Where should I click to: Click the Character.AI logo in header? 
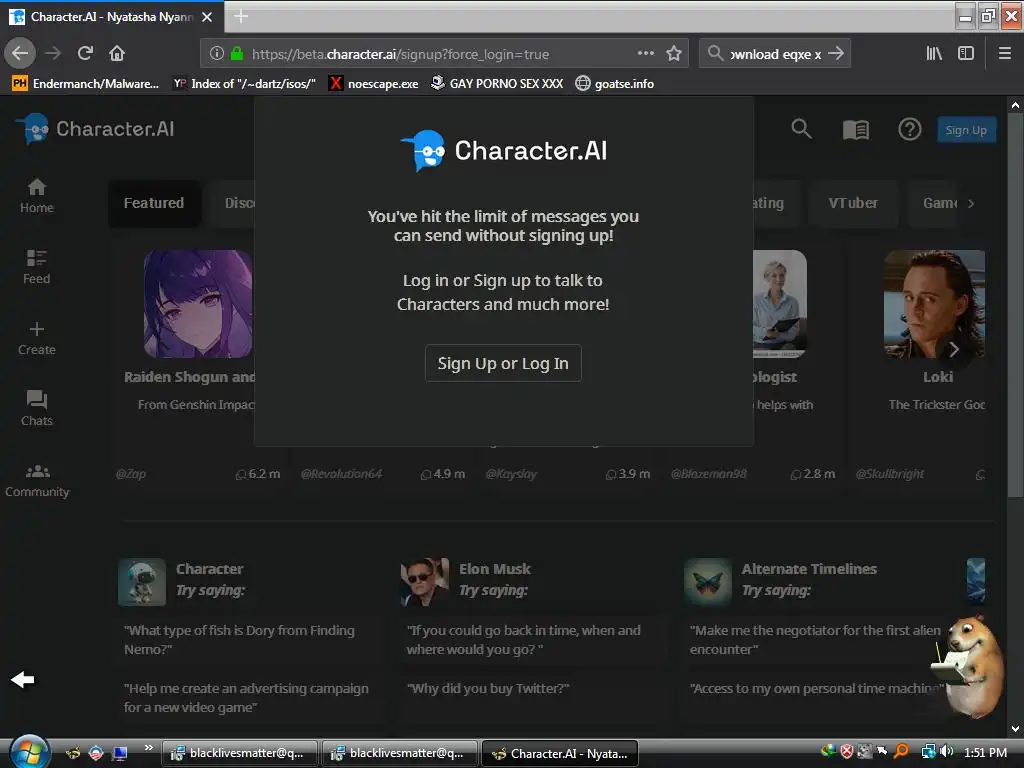pyautogui.click(x=95, y=129)
